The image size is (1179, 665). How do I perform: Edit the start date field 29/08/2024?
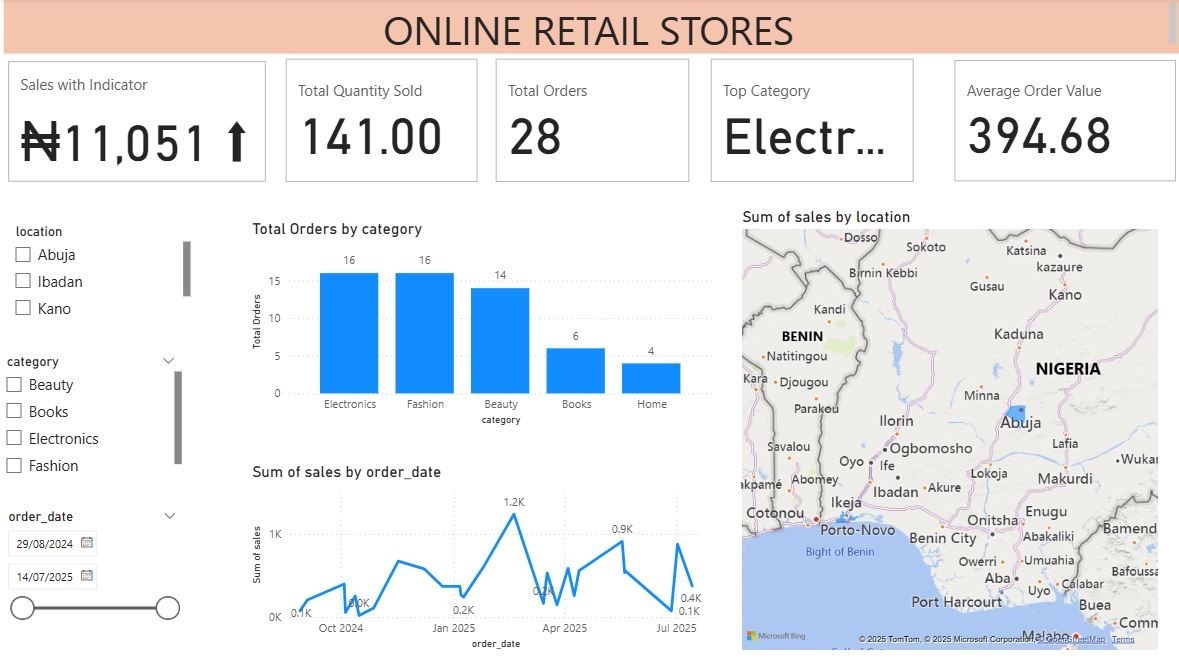44,543
